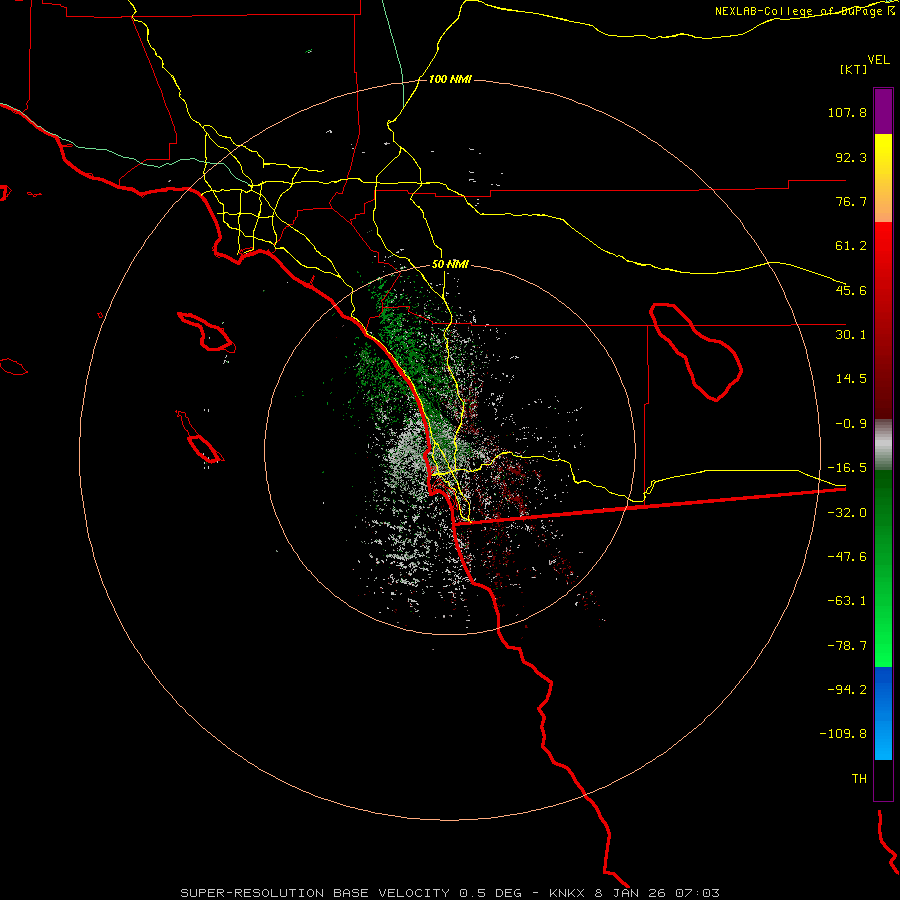Select the -78.7 scale value

pyautogui.click(x=847, y=646)
